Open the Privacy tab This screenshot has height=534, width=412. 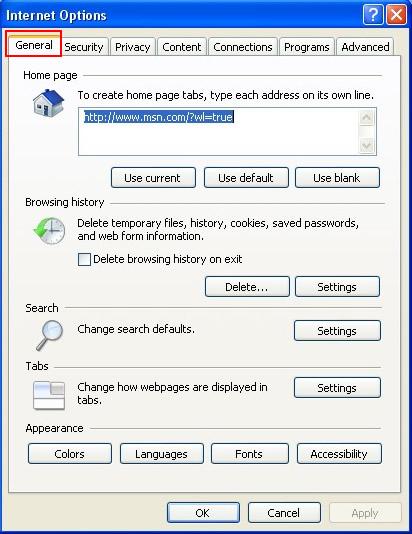point(132,47)
